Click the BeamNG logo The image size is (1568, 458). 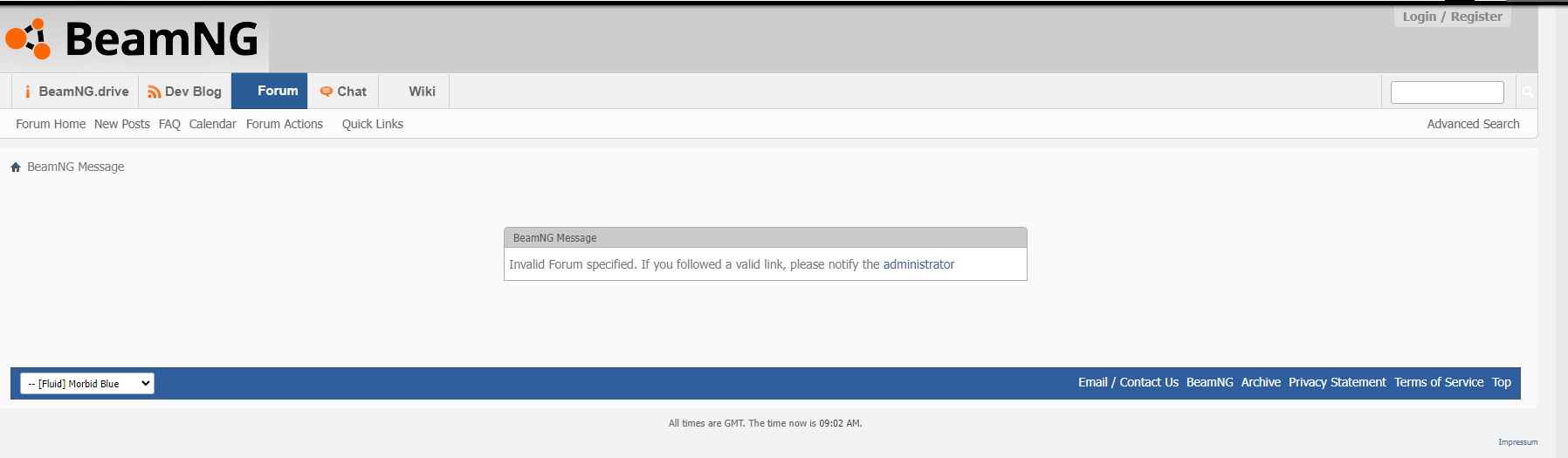(133, 39)
